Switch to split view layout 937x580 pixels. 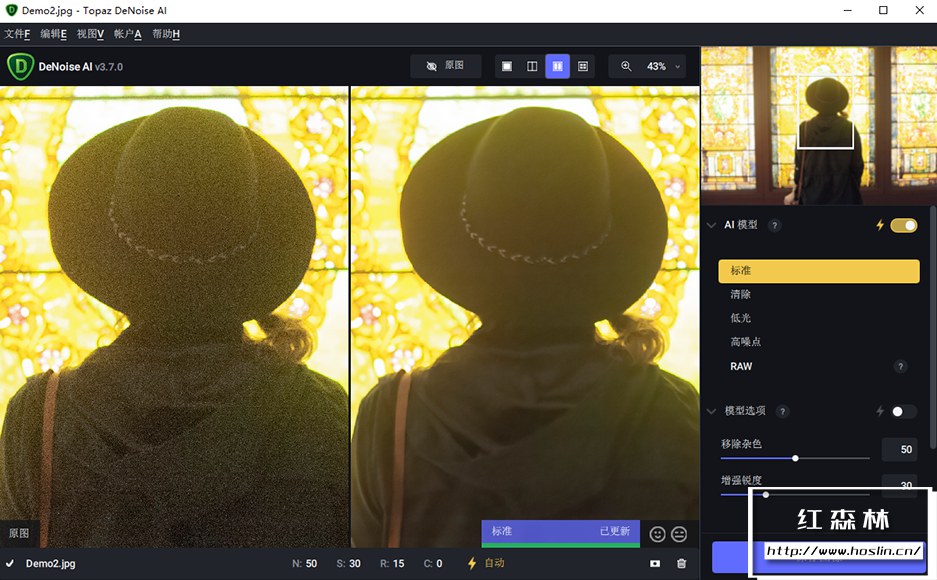tap(532, 66)
